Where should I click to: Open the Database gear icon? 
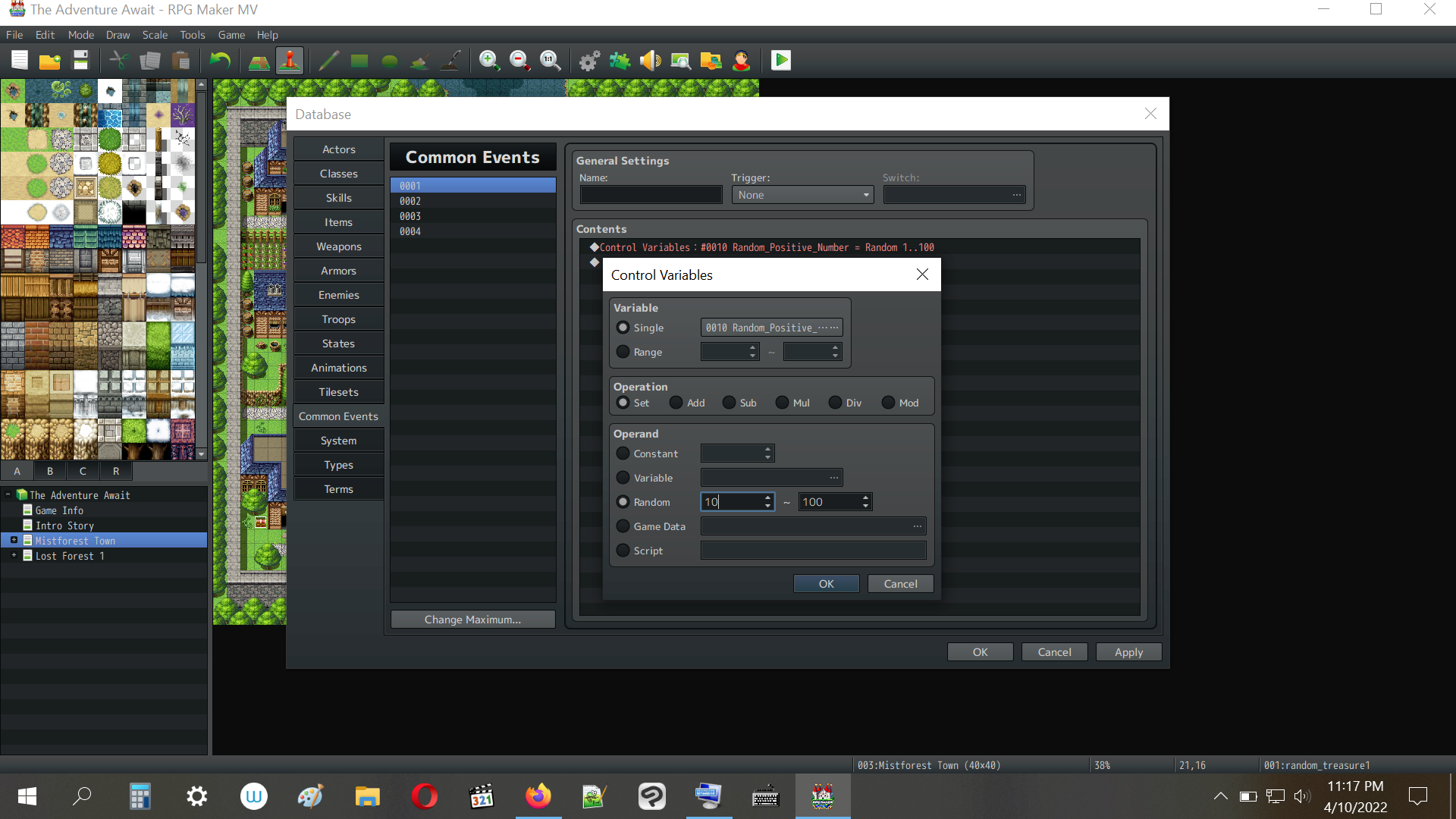(x=590, y=61)
